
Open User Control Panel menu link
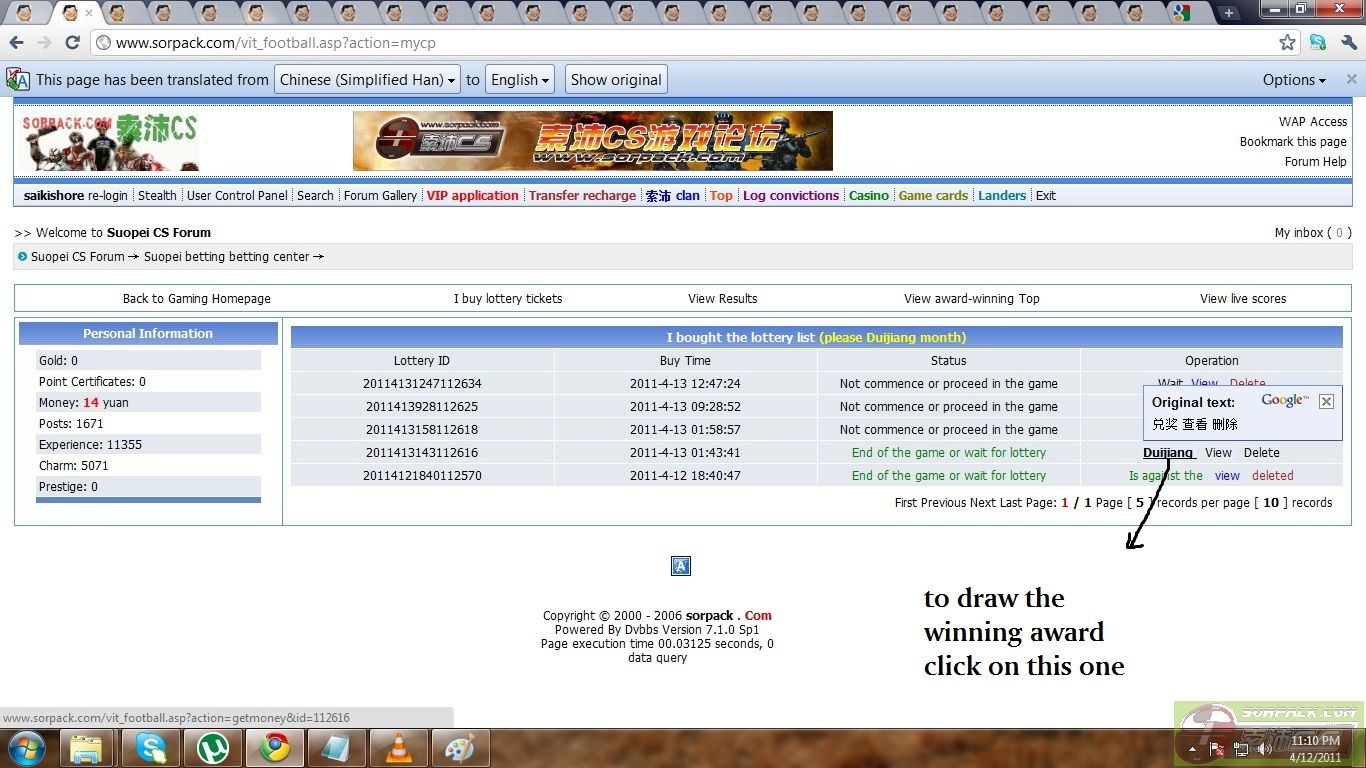point(237,196)
